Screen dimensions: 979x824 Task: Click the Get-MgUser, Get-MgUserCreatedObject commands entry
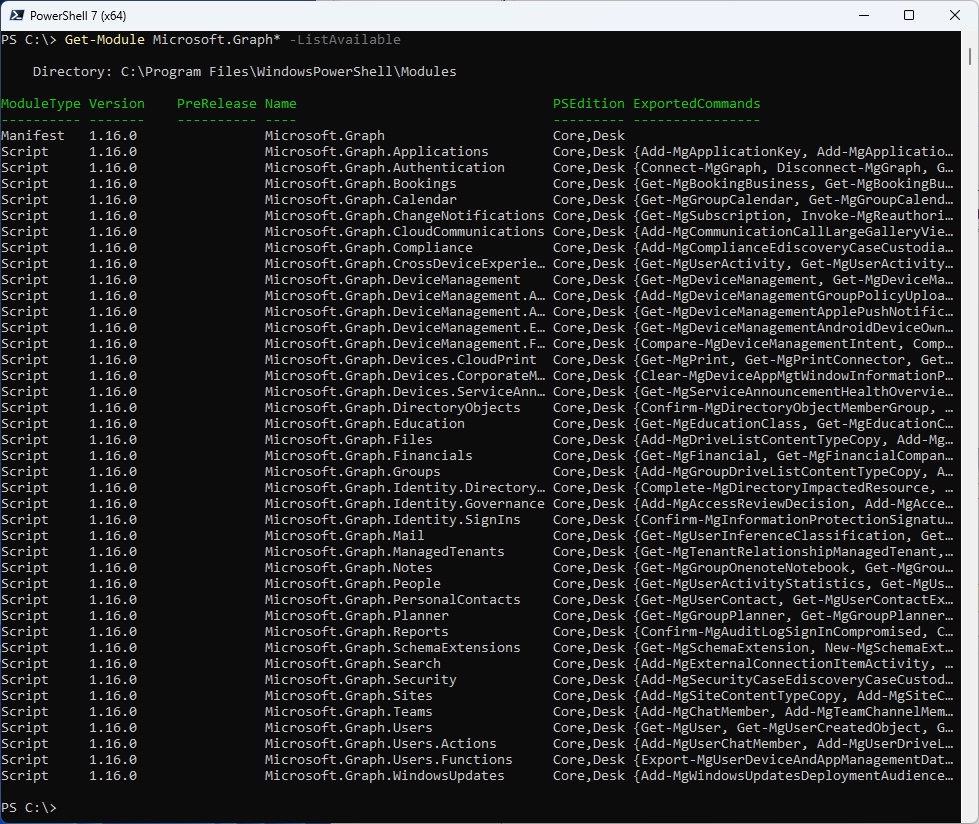tap(794, 728)
